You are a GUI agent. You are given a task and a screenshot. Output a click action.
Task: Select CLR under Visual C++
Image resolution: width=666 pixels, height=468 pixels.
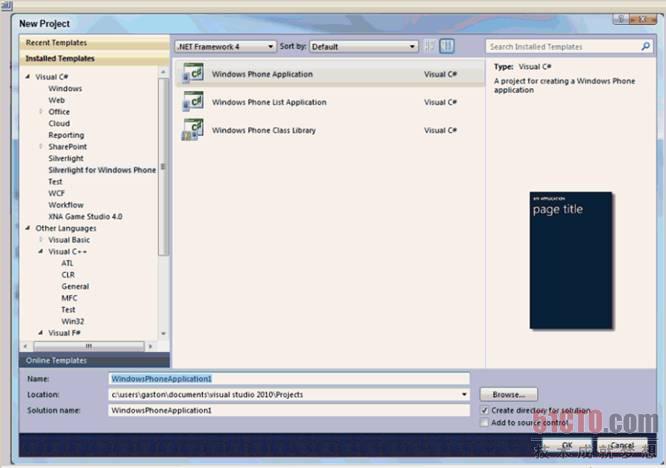click(x=68, y=275)
